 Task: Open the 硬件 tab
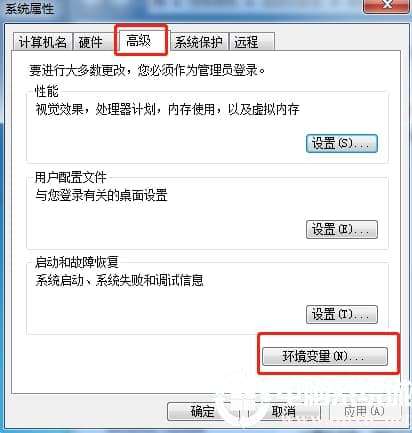(x=91, y=42)
